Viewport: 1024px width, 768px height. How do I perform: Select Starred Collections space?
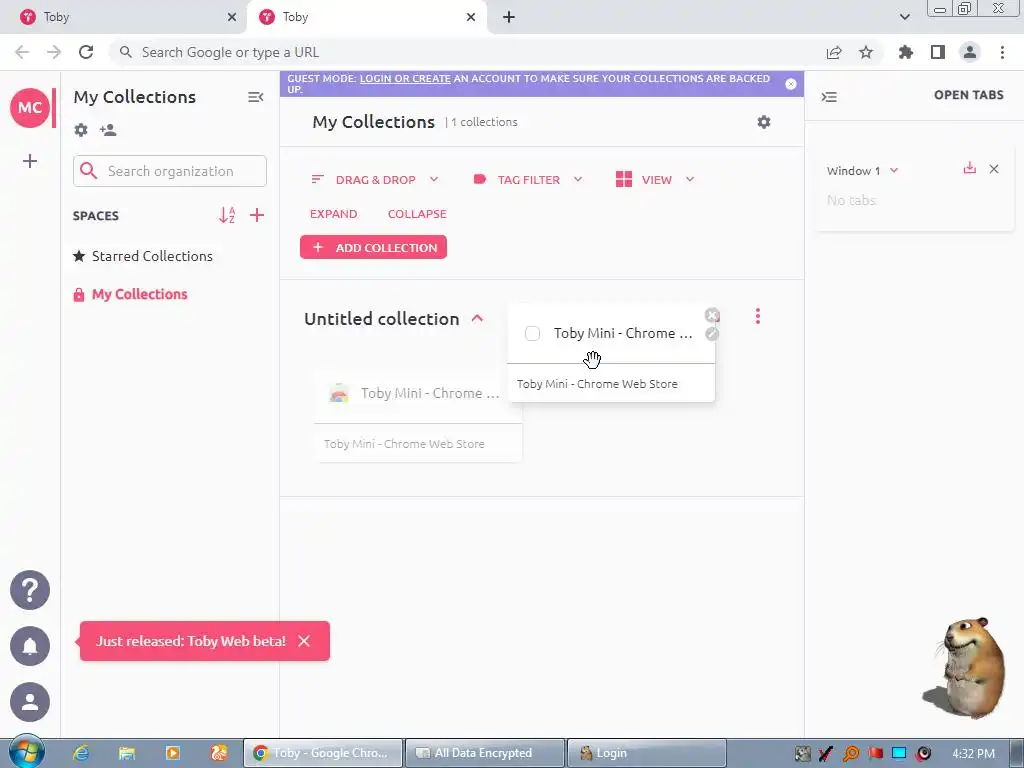pos(143,256)
